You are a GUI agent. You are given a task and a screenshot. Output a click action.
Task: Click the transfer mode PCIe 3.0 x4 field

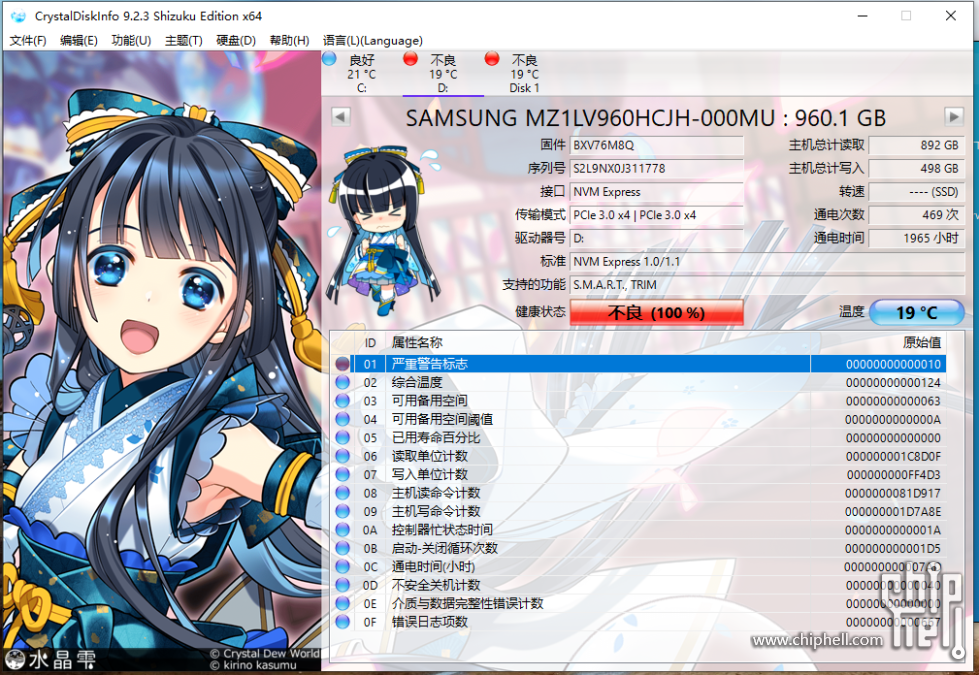click(656, 215)
